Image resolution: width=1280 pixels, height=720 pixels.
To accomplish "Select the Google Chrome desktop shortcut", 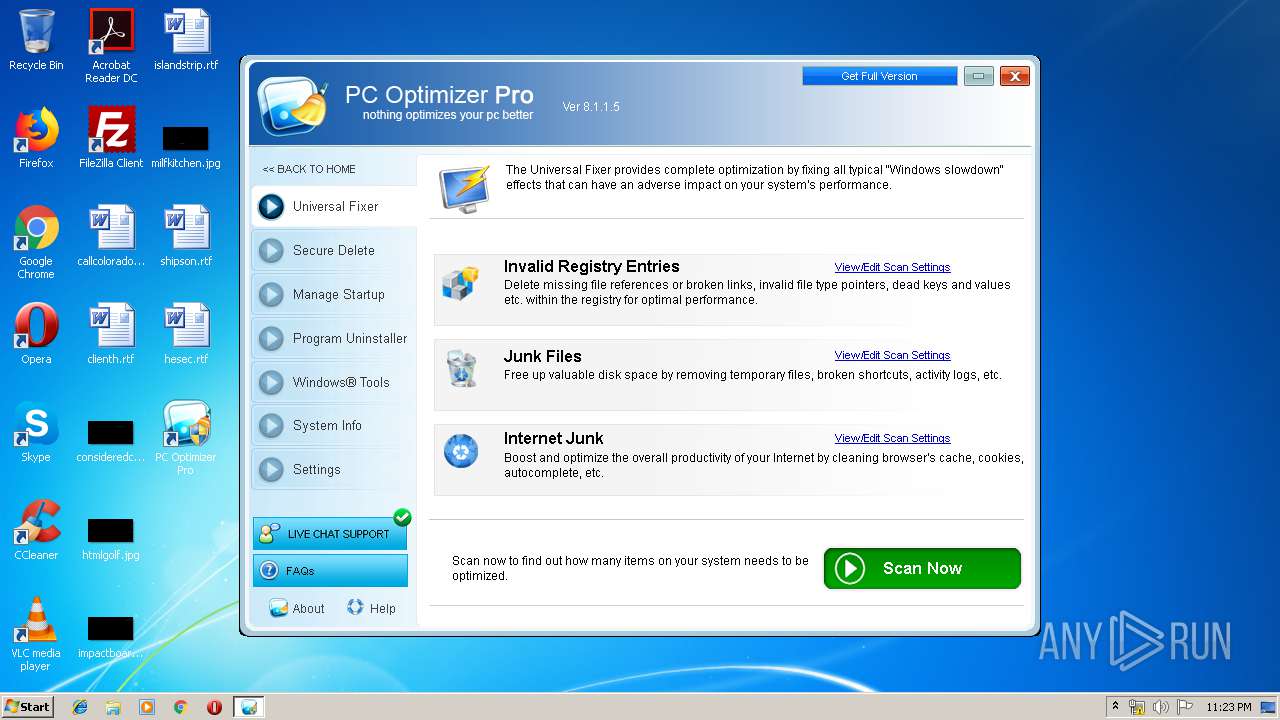I will coord(36,242).
